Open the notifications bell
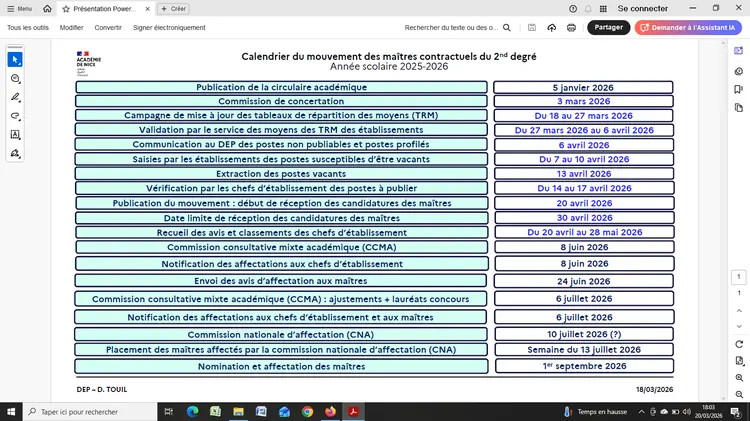The width and height of the screenshot is (750, 421). (x=588, y=9)
